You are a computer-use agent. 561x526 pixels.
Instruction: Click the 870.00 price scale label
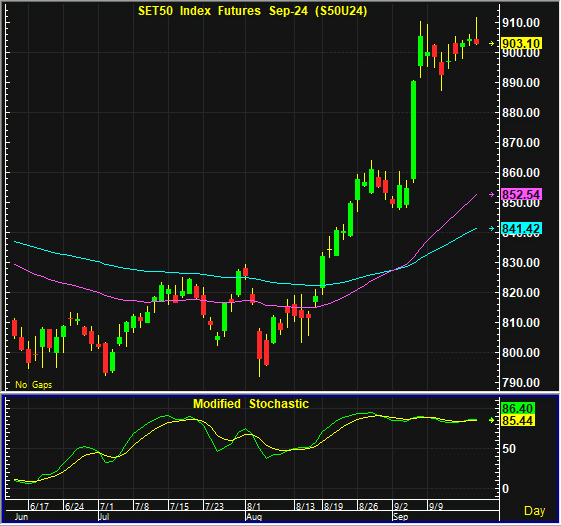521,142
